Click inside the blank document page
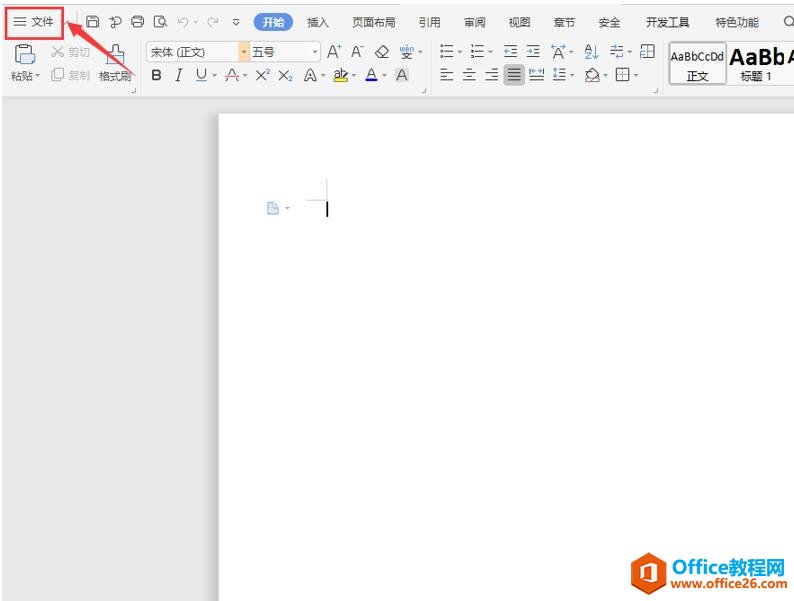Image resolution: width=794 pixels, height=601 pixels. click(500, 350)
